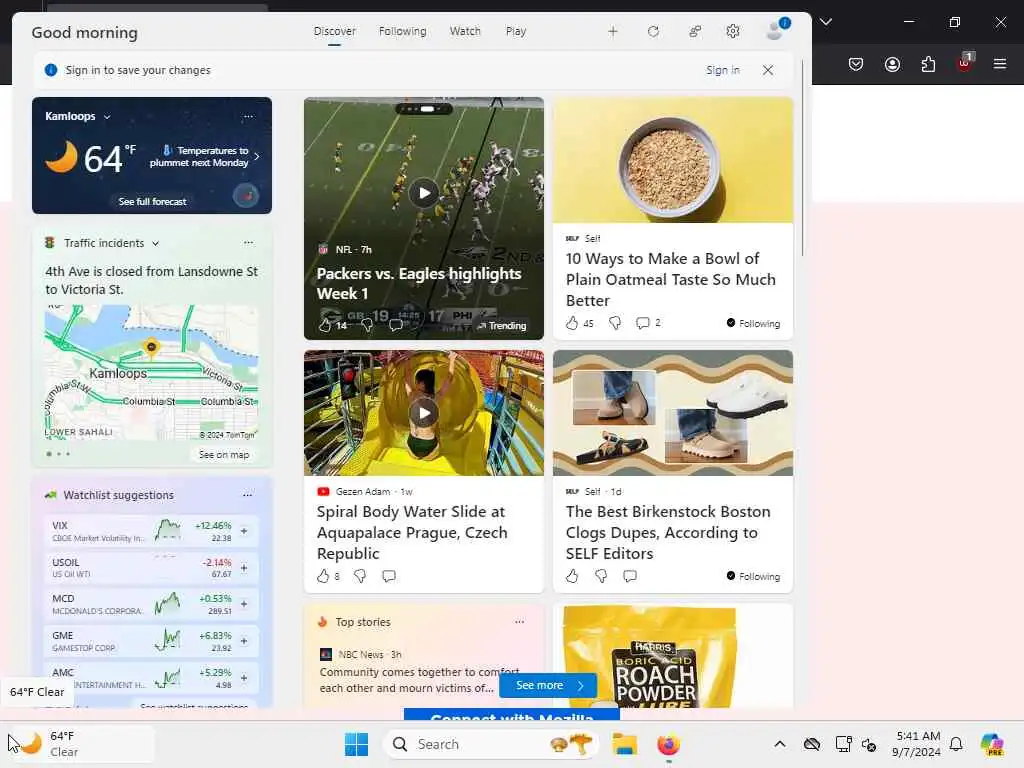This screenshot has width=1024, height=768.
Task: Toggle Following on the oatmeal article
Action: [753, 323]
